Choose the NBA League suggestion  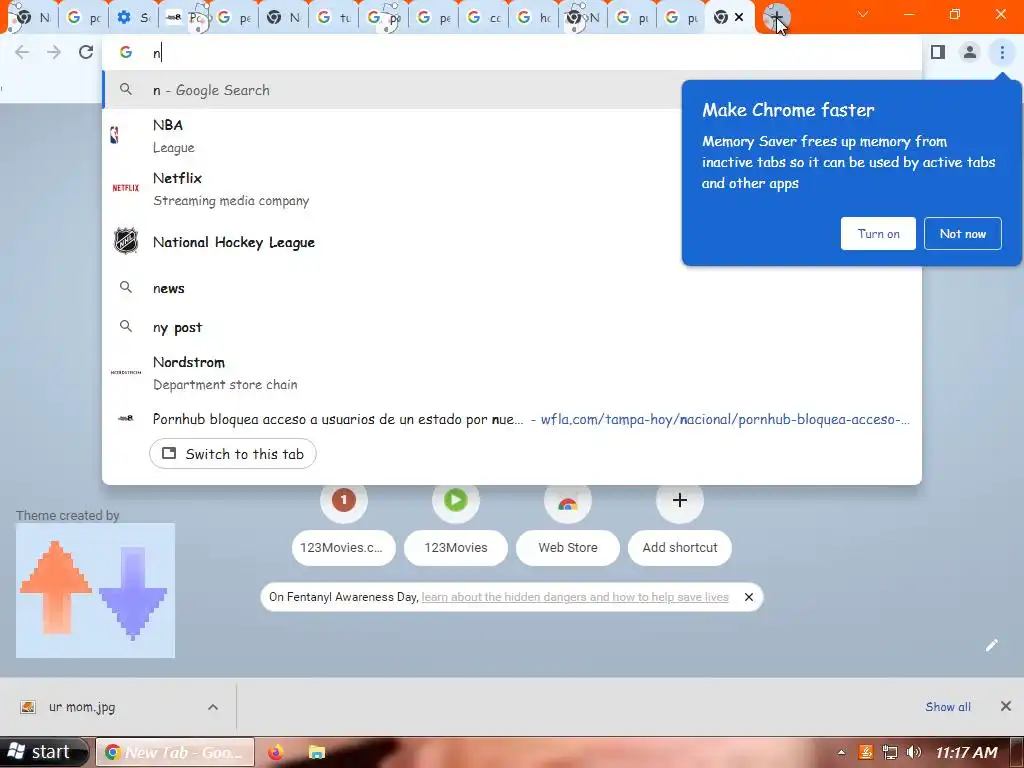click(392, 136)
